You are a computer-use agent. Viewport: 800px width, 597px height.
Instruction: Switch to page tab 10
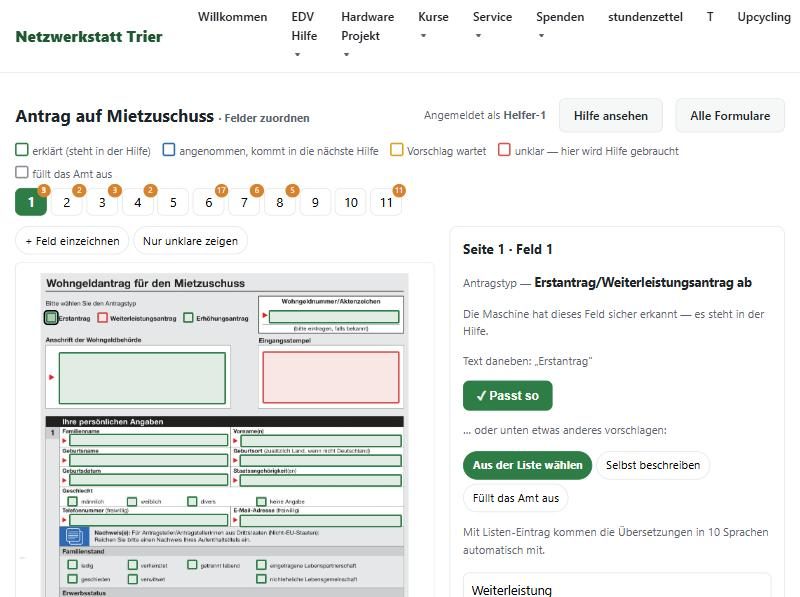click(351, 202)
